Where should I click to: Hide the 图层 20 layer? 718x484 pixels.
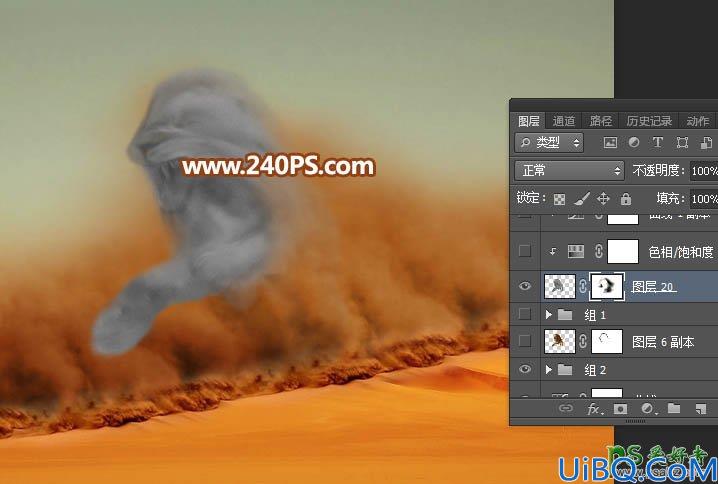tap(525, 286)
